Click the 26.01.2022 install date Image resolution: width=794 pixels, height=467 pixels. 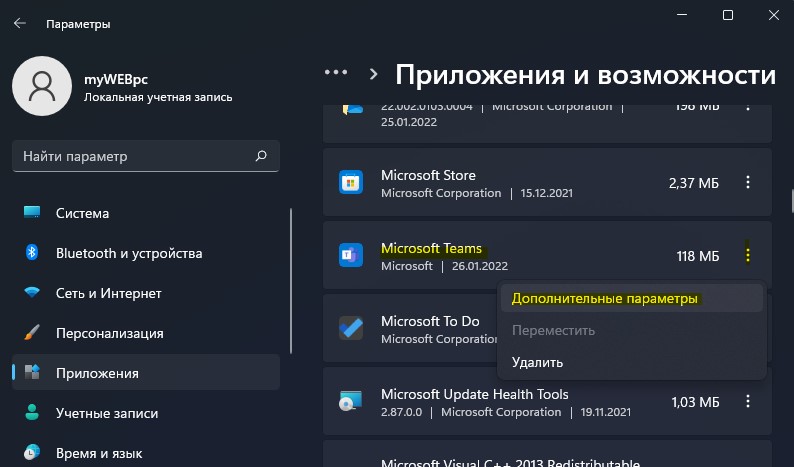pos(480,266)
